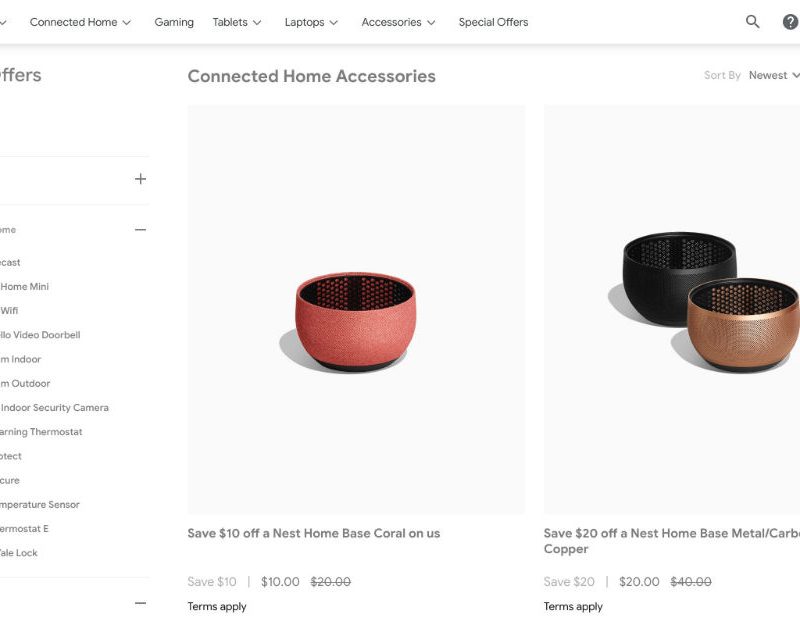Change Sort By Newest dropdown

point(774,75)
